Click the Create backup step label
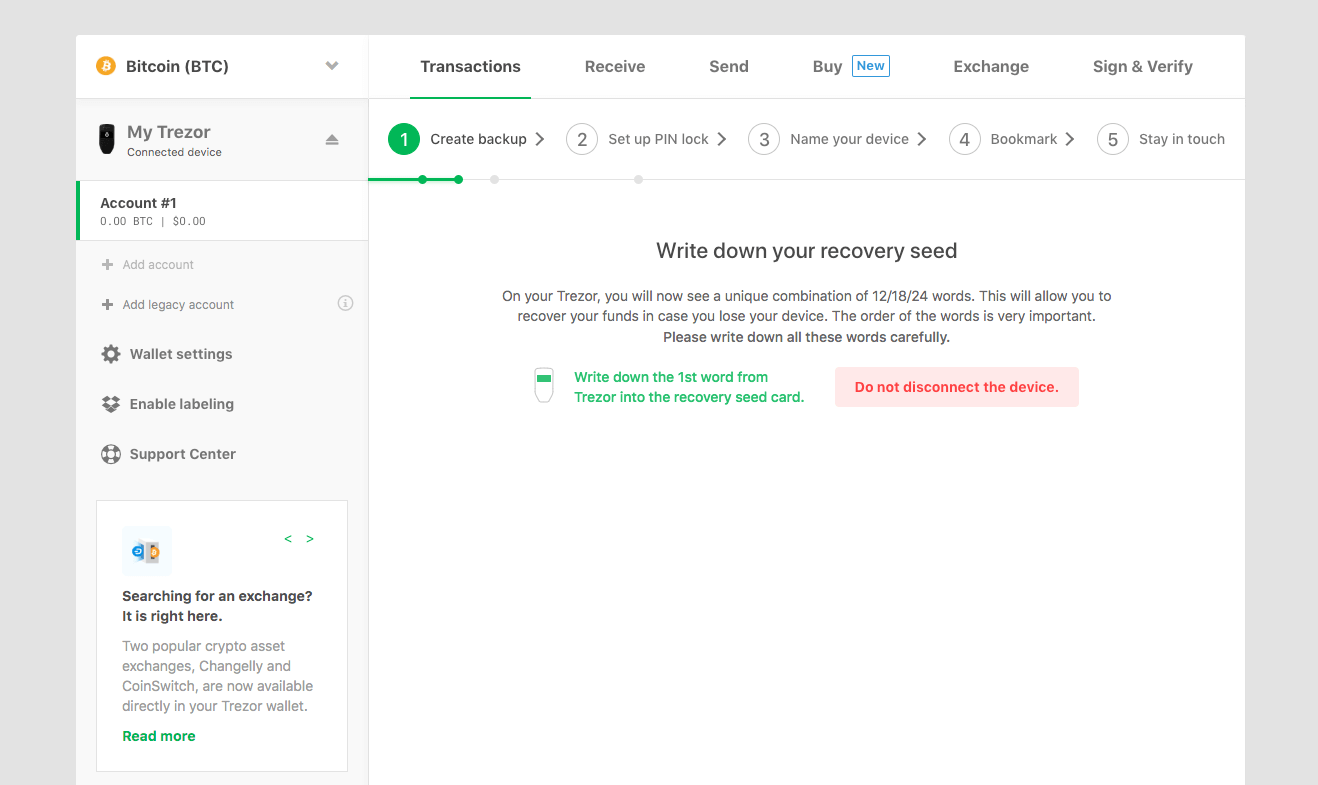Image resolution: width=1318 pixels, height=785 pixels. click(478, 139)
